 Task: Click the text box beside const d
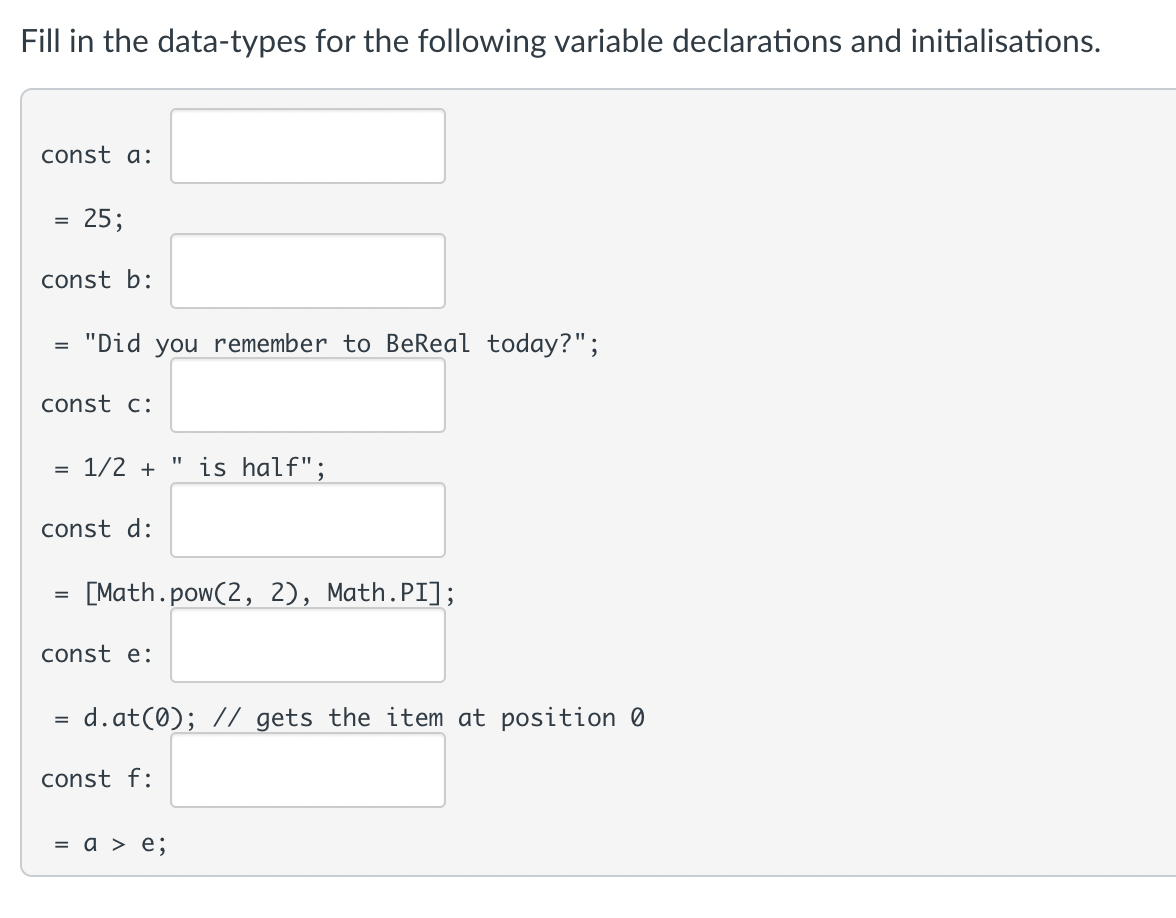[x=307, y=520]
